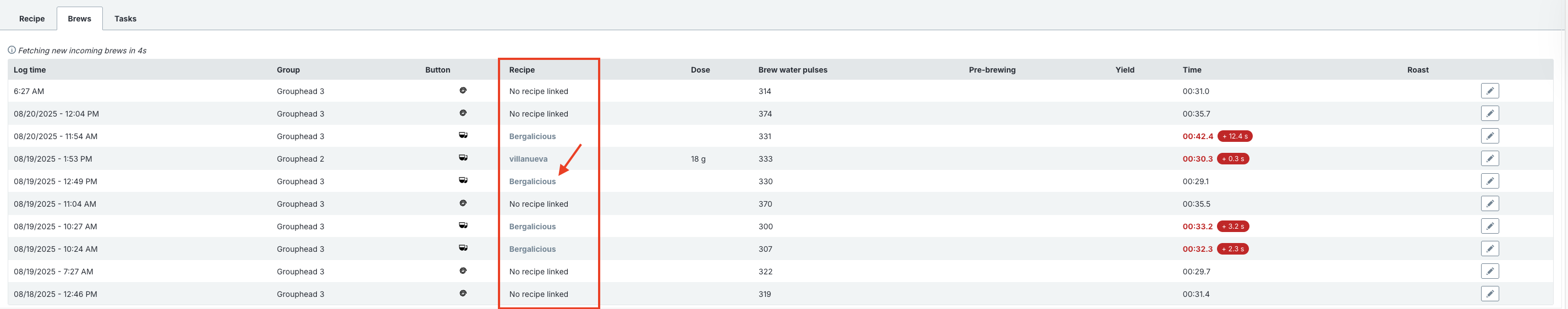The height and width of the screenshot is (309, 1568).
Task: Edit the 6:27 AM brew entry
Action: [1489, 91]
